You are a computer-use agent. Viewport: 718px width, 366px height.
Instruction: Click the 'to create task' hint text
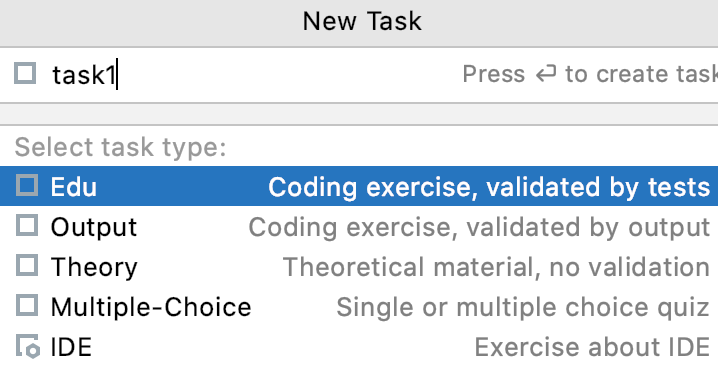(642, 74)
